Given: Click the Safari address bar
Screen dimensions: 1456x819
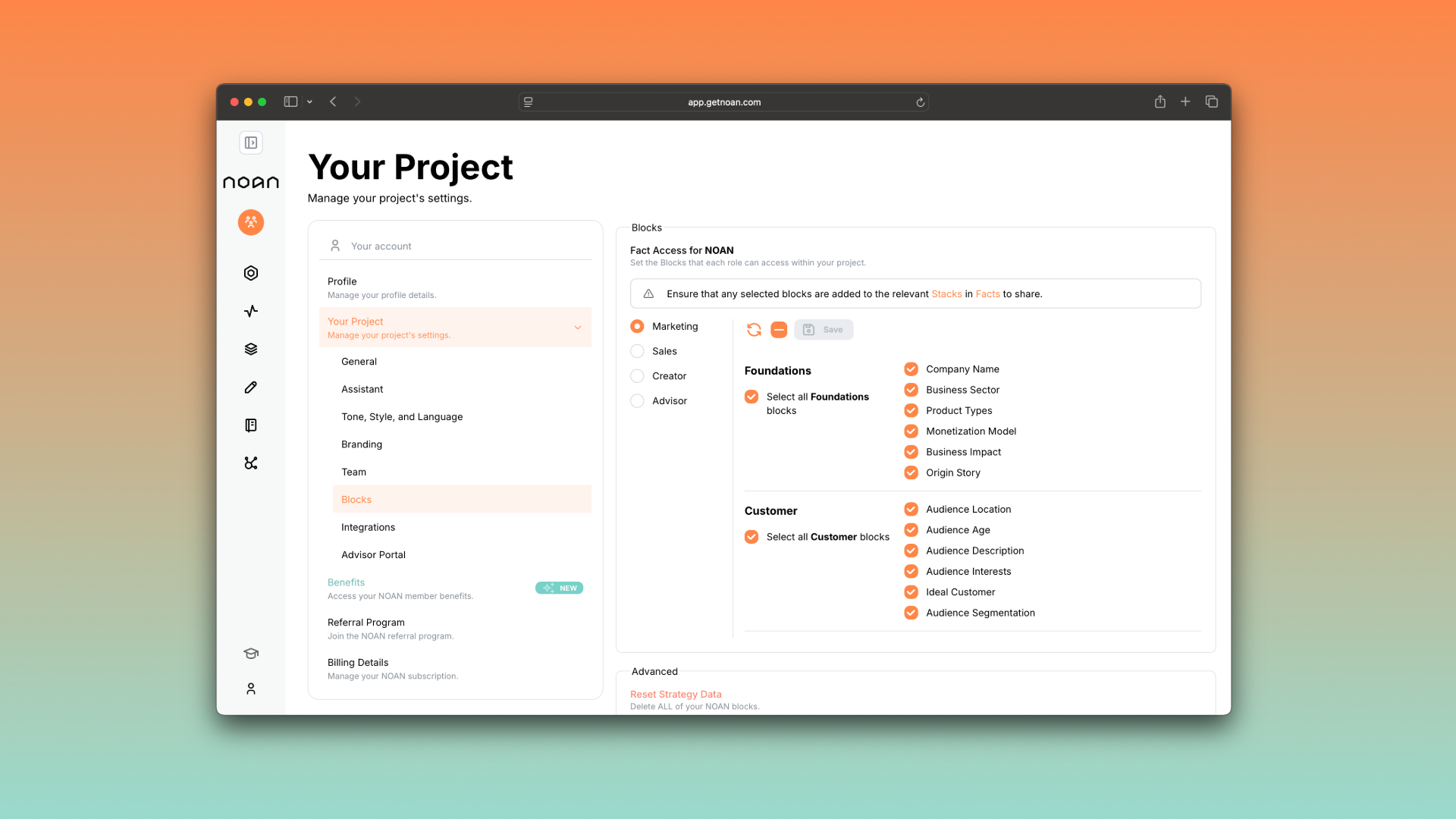Looking at the screenshot, I should [724, 102].
